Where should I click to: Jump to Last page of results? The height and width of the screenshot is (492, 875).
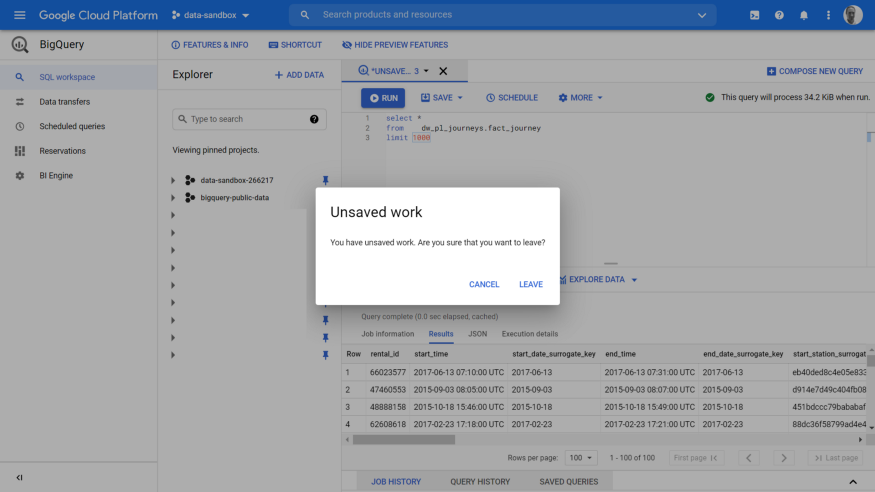(x=835, y=458)
